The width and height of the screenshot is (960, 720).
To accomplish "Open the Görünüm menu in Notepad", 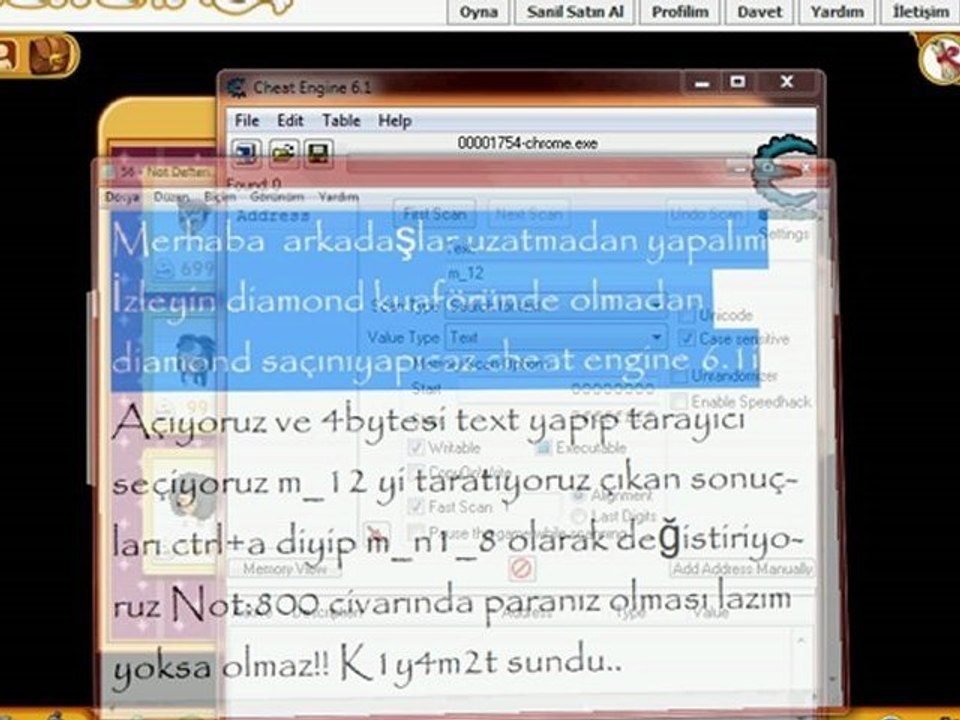I will point(277,197).
